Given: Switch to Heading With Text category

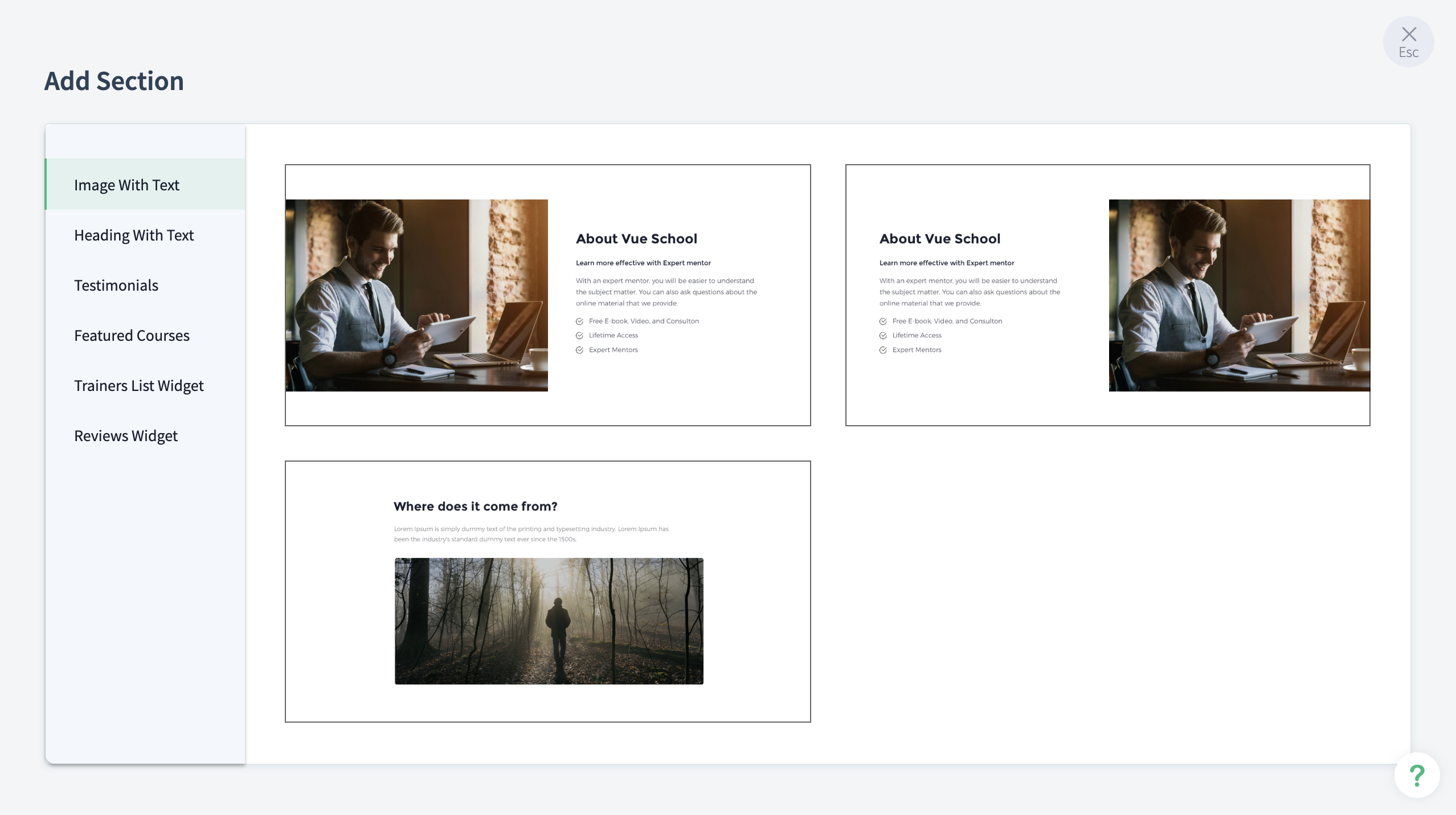Looking at the screenshot, I should (134, 235).
